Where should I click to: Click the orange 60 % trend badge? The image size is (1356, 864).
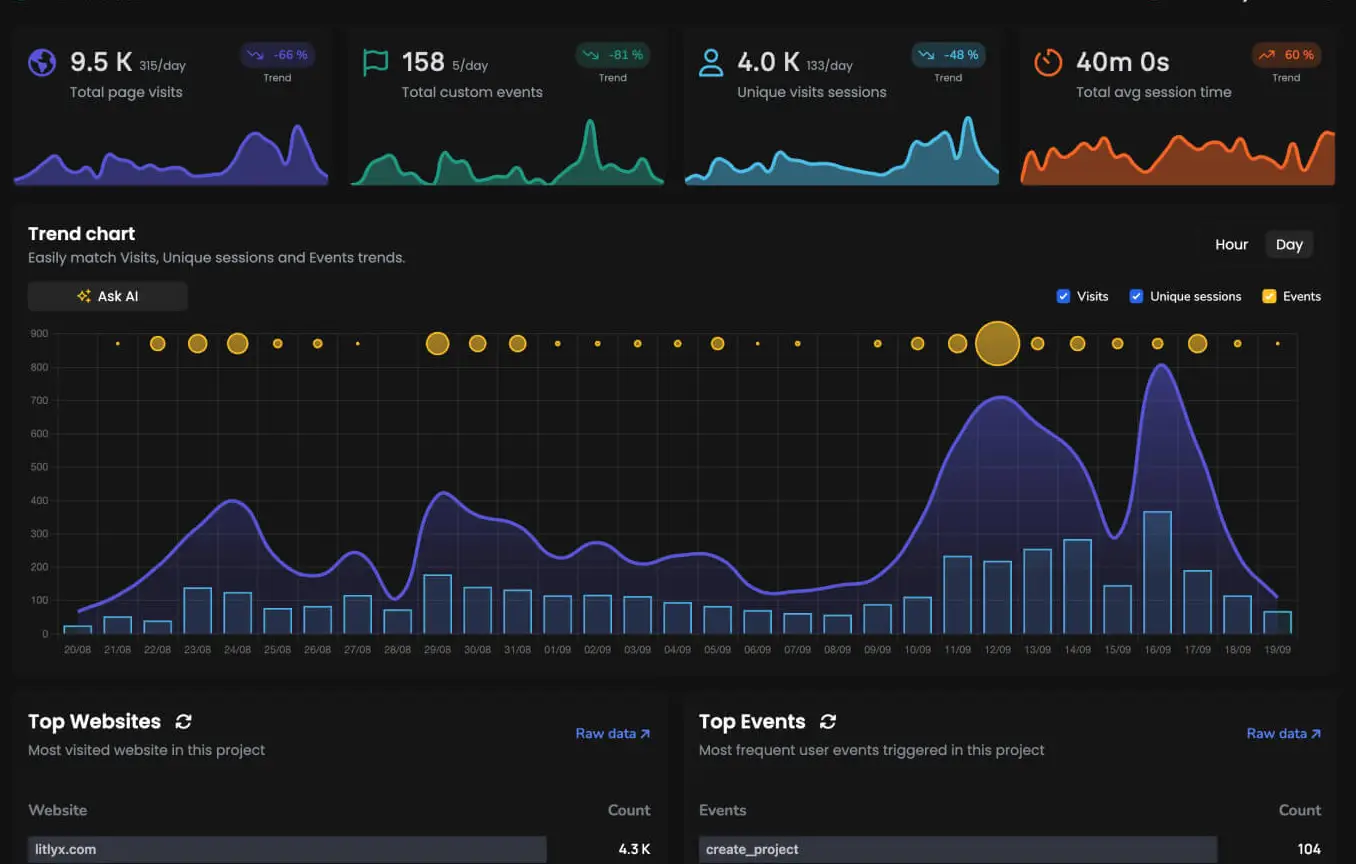point(1286,55)
